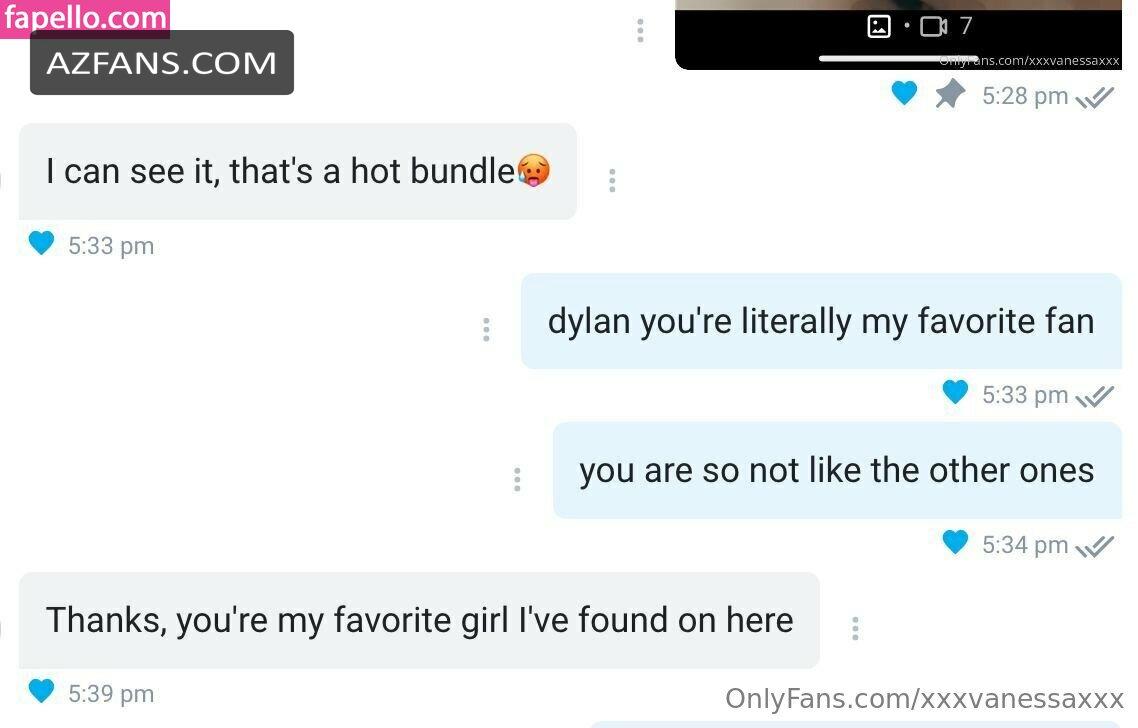Click the OnlyFans.com/xxxvanessaxxx link at bottom
The height and width of the screenshot is (728, 1138).
(924, 699)
